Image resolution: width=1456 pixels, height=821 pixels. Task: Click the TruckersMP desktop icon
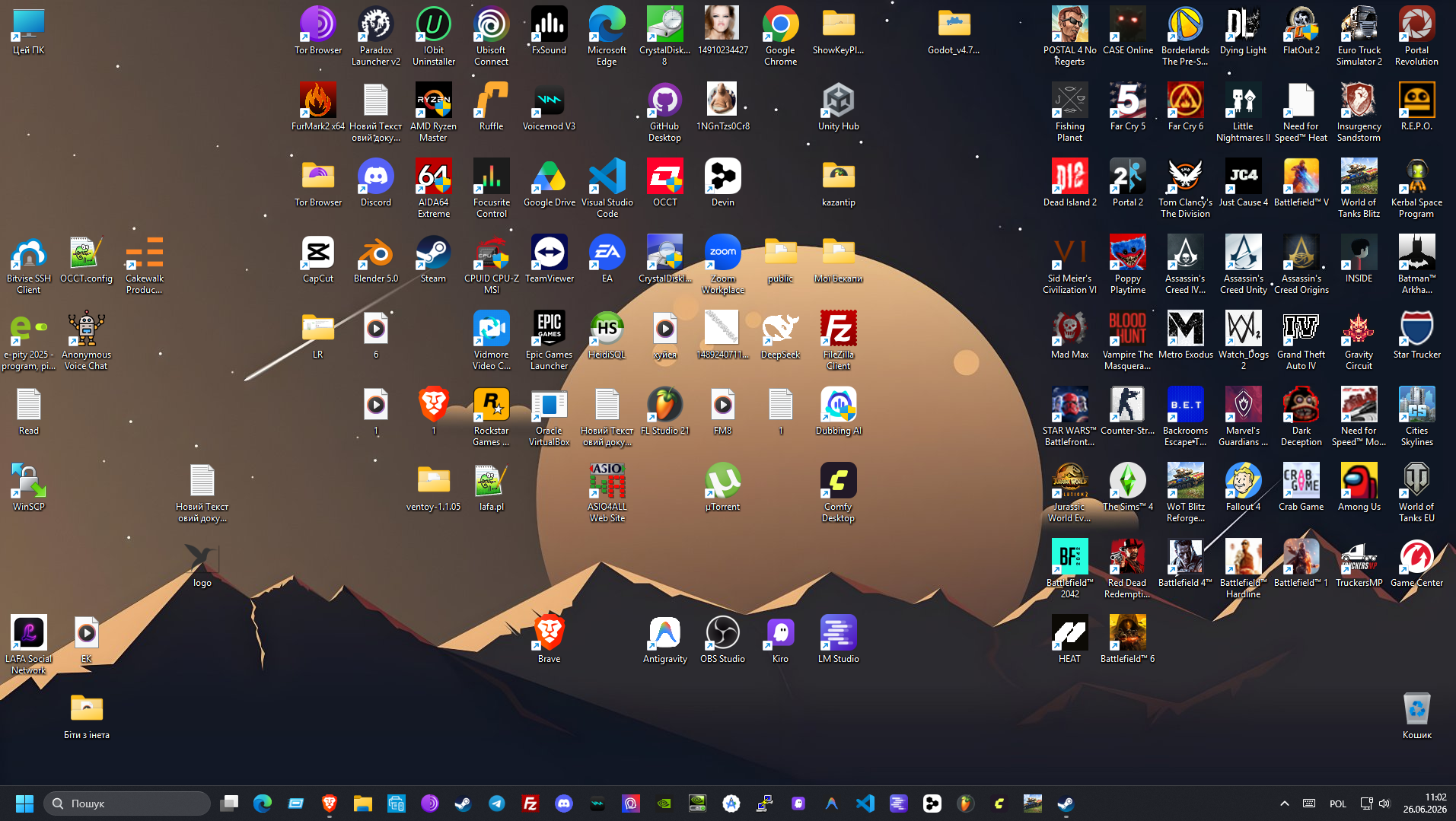(x=1359, y=563)
